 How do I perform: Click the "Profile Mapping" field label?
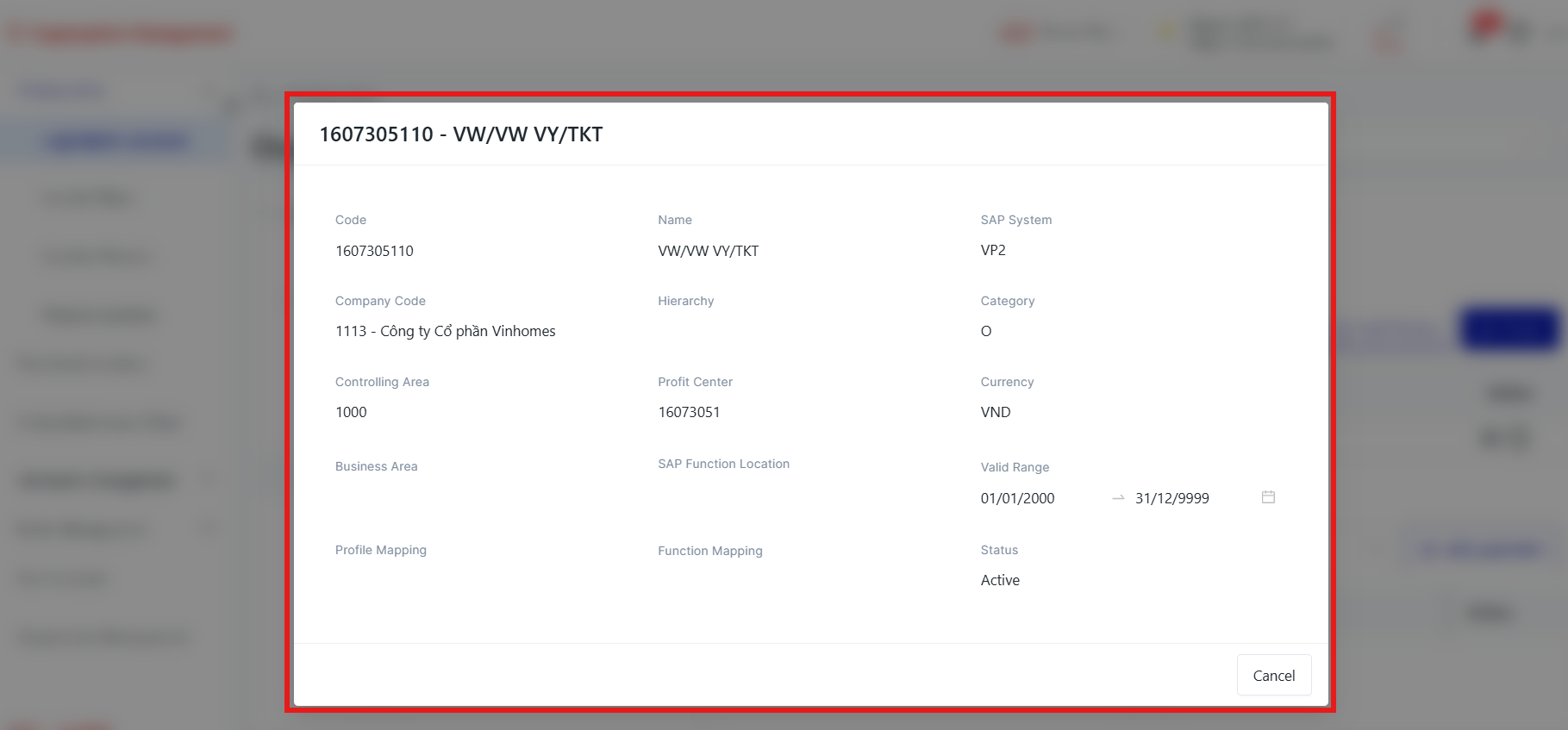click(381, 550)
